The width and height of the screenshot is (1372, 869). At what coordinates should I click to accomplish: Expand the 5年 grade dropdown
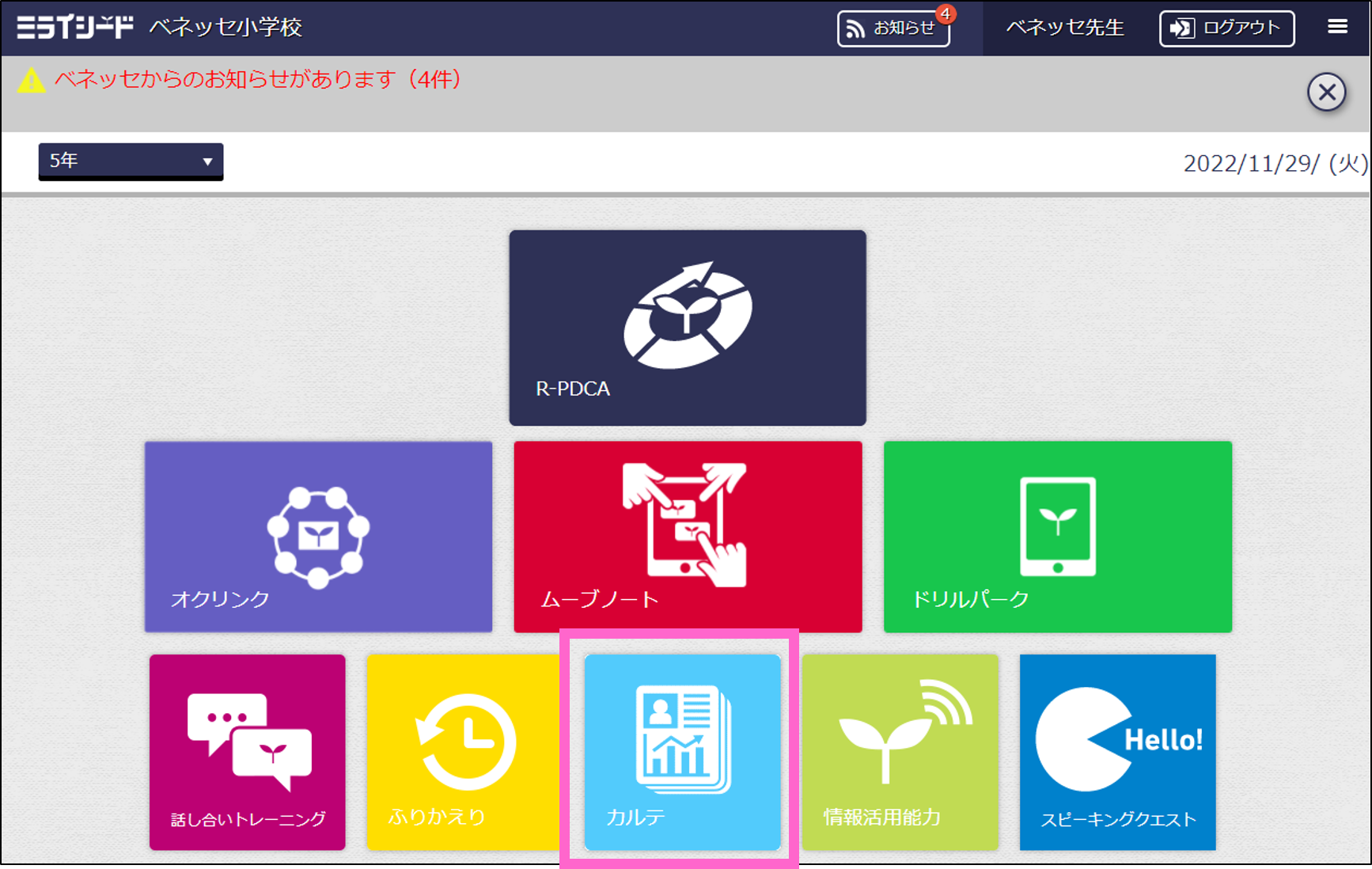pyautogui.click(x=131, y=161)
